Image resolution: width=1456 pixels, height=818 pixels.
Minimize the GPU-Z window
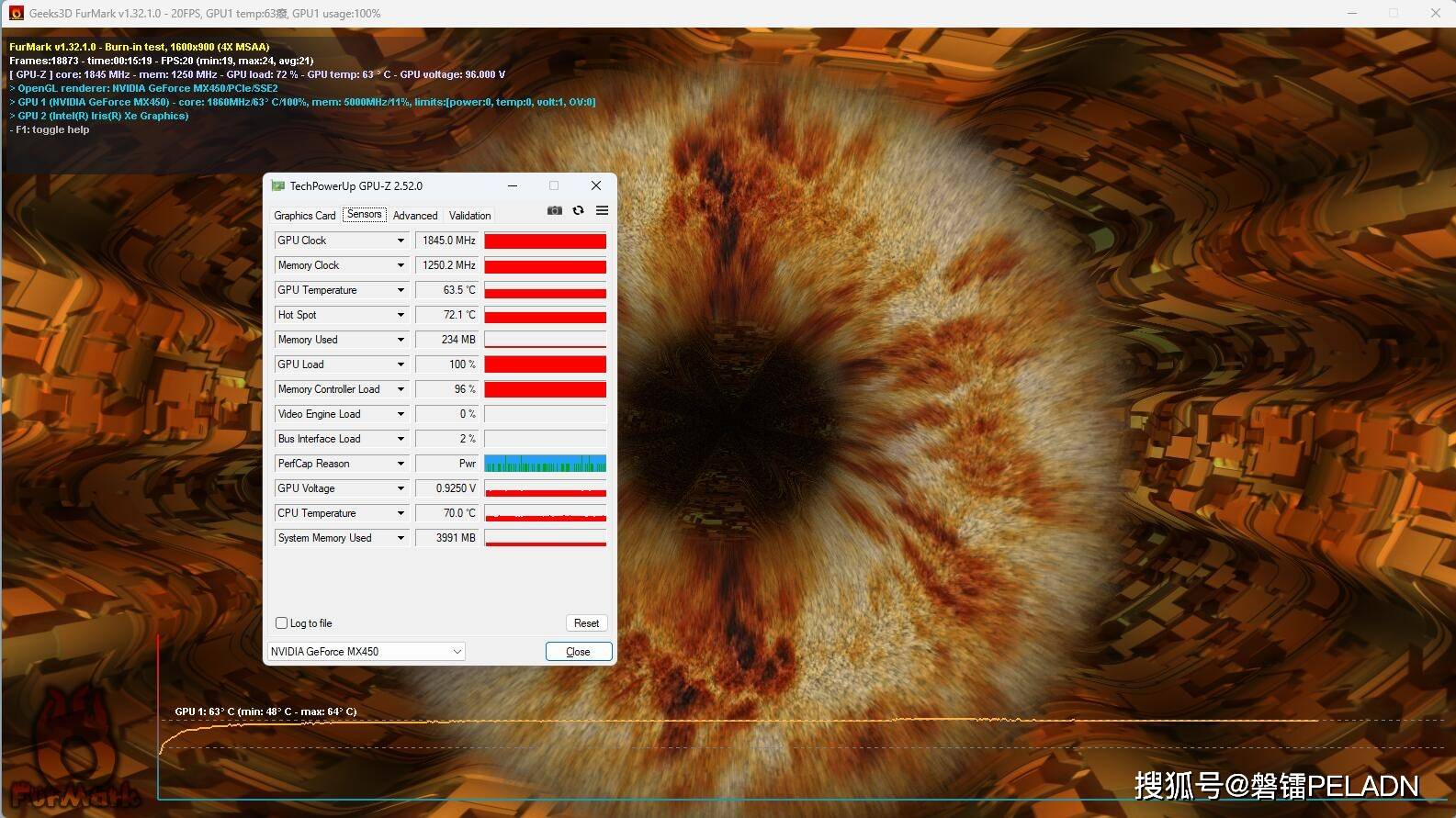pos(513,185)
